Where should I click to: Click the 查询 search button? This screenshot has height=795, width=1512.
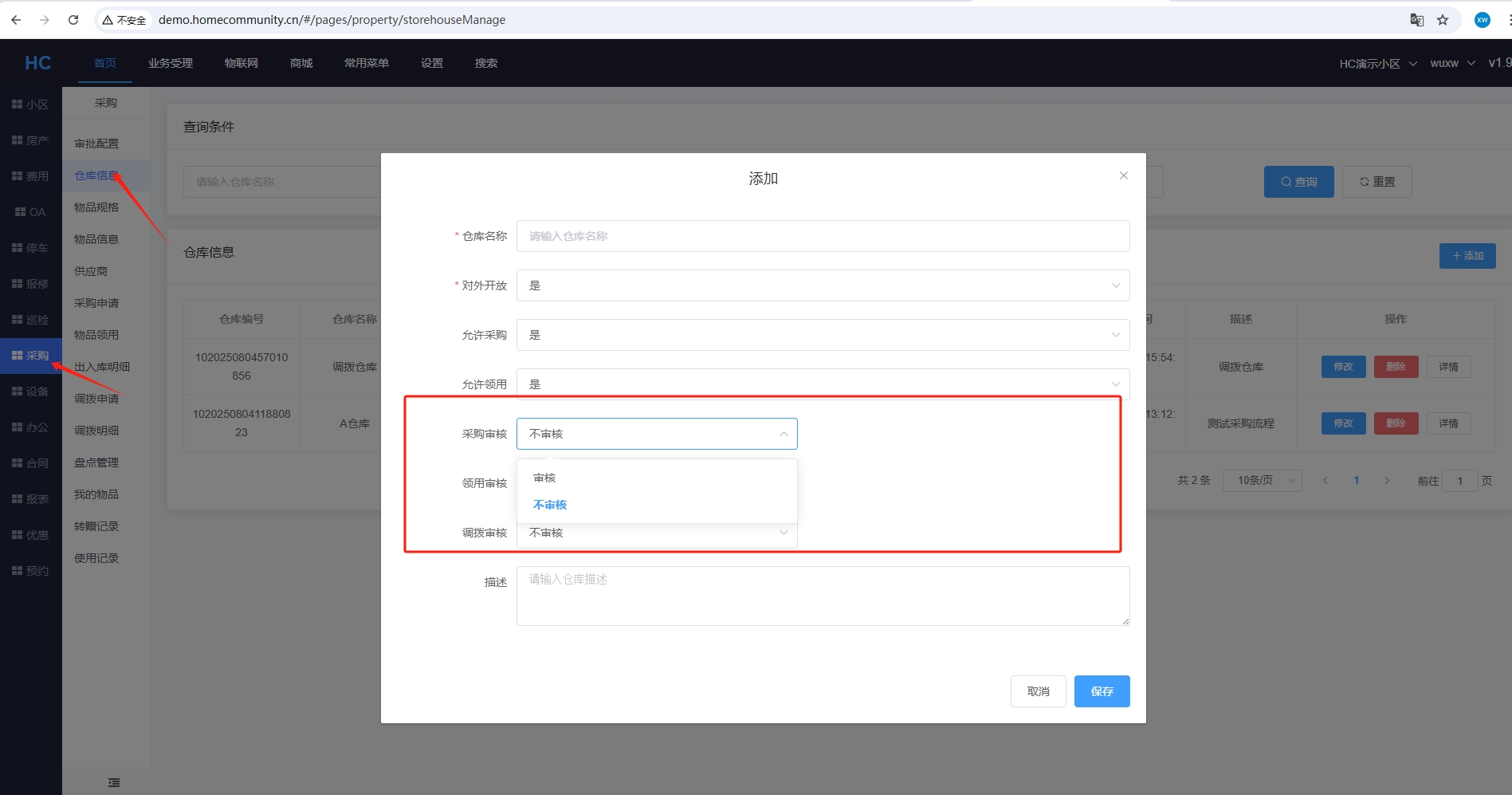point(1298,182)
